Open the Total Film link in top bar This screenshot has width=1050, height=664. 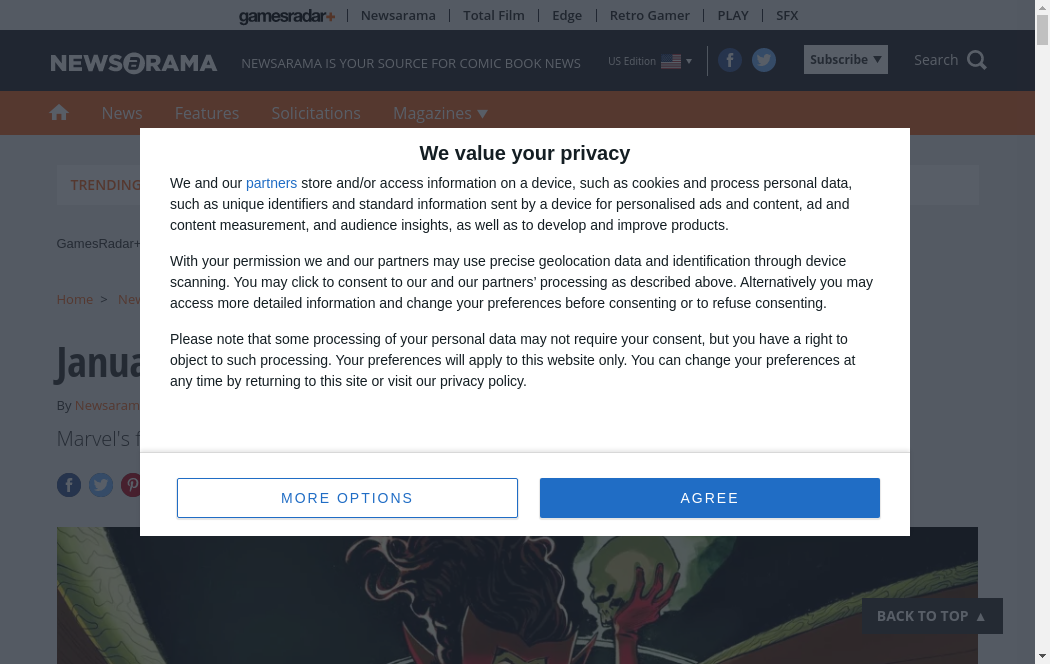coord(494,16)
